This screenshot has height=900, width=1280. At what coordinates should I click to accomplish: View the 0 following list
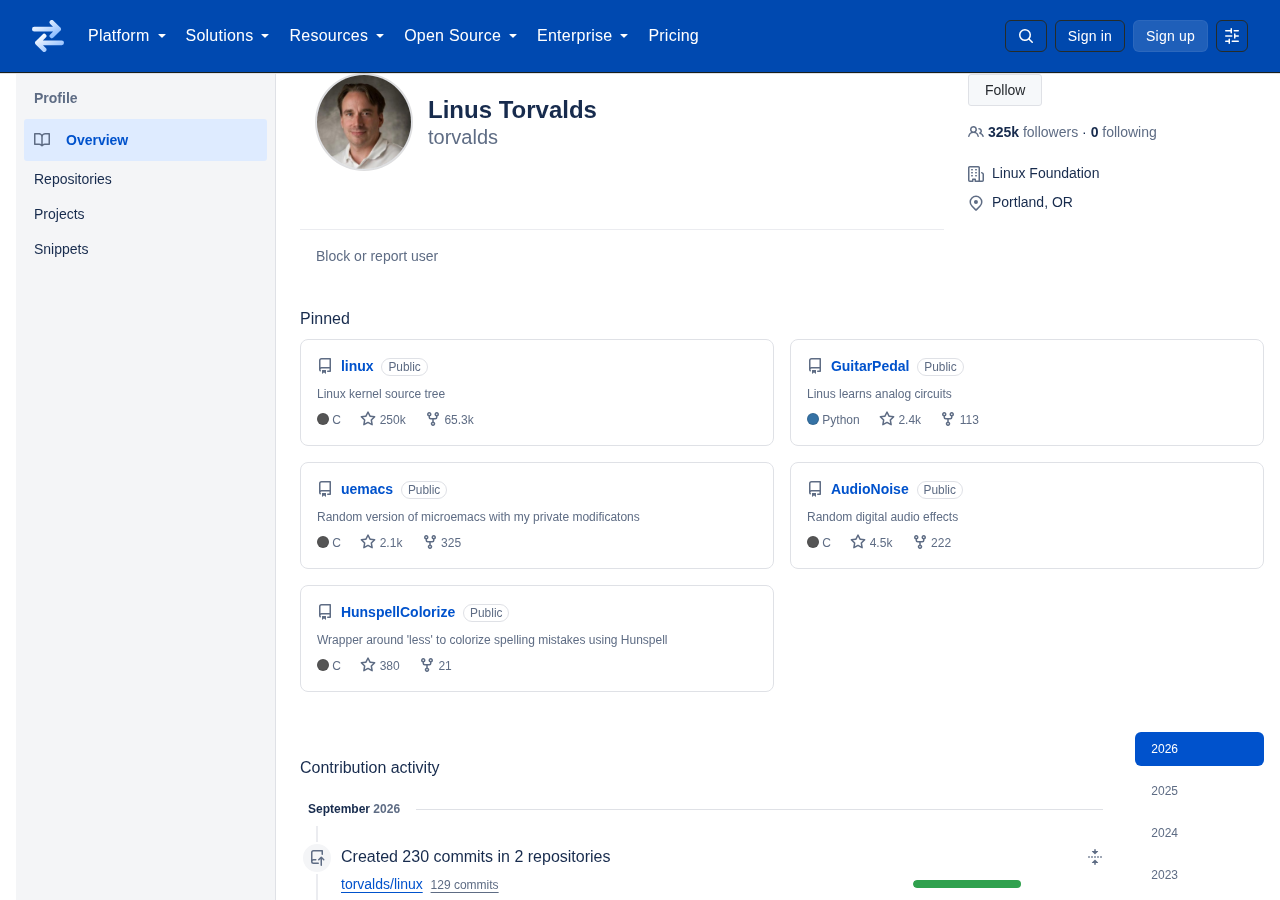(1124, 132)
